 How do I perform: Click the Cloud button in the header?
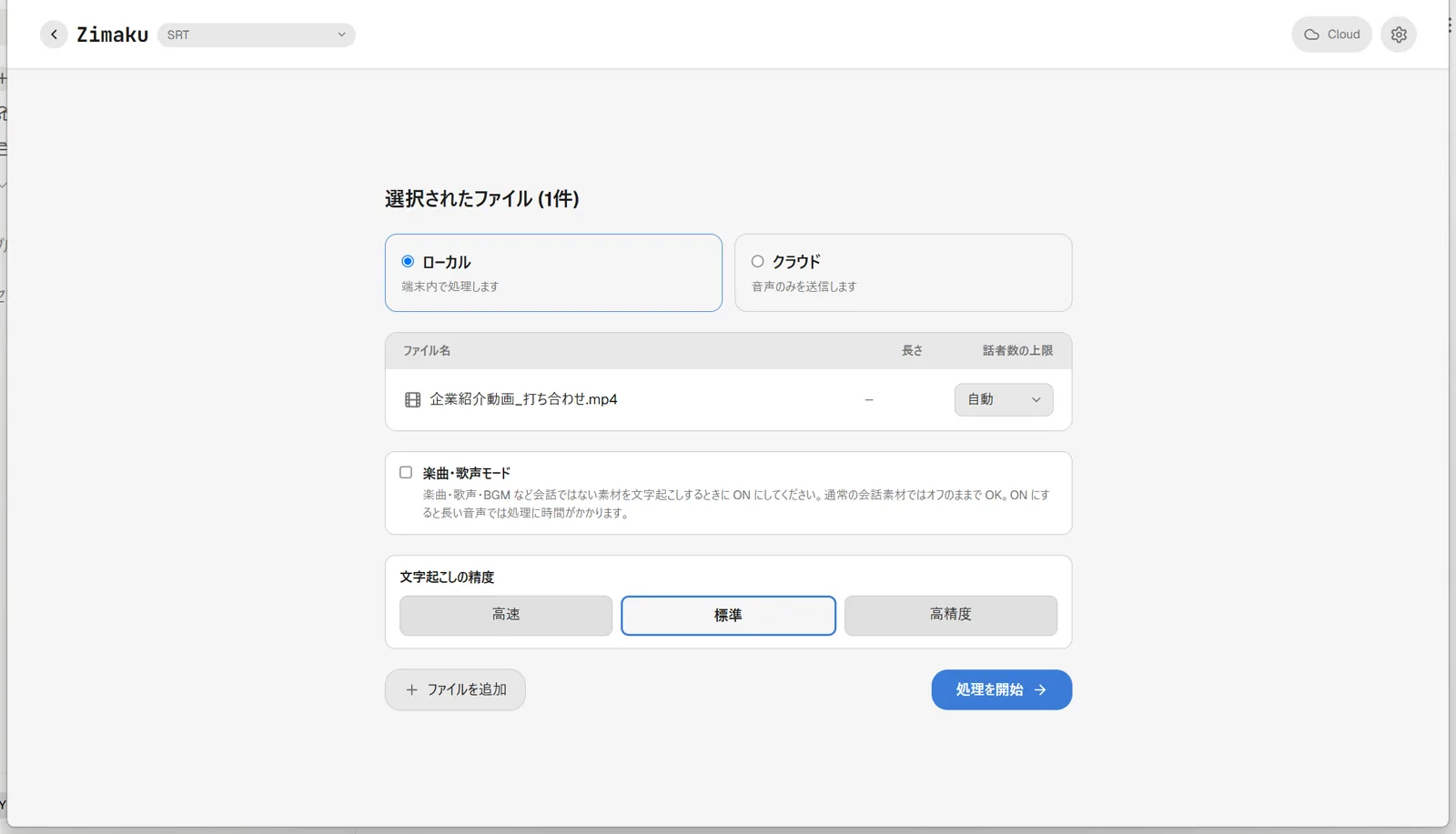pos(1331,35)
